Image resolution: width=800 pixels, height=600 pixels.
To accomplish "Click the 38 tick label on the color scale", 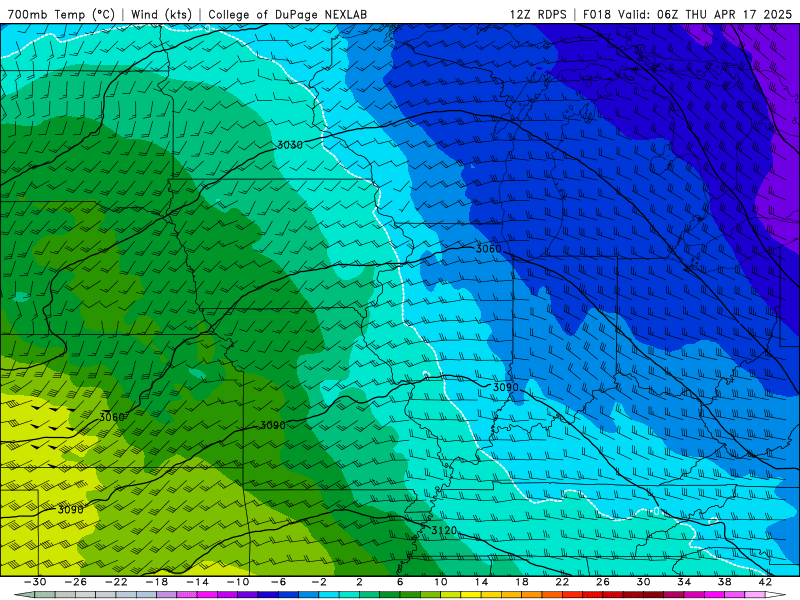I will click(724, 582).
